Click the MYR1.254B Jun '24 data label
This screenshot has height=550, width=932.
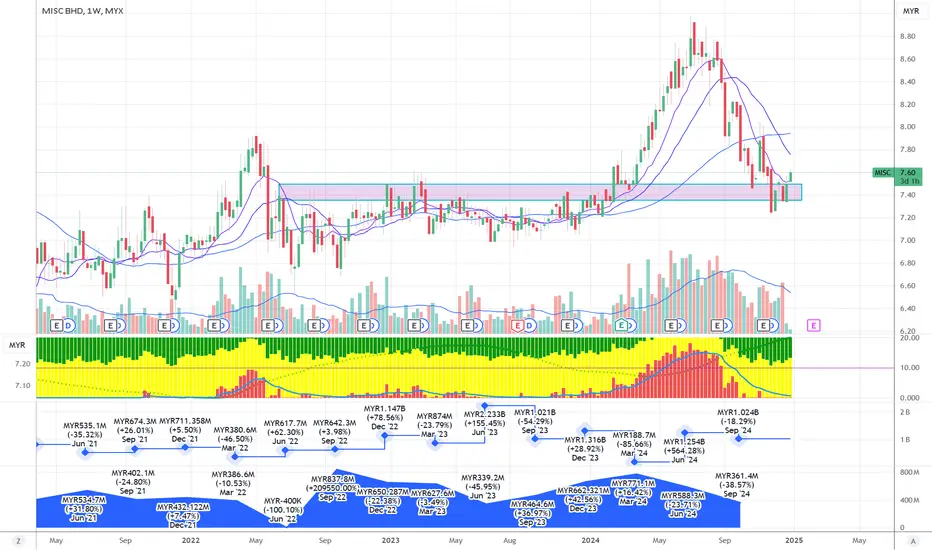coord(684,451)
